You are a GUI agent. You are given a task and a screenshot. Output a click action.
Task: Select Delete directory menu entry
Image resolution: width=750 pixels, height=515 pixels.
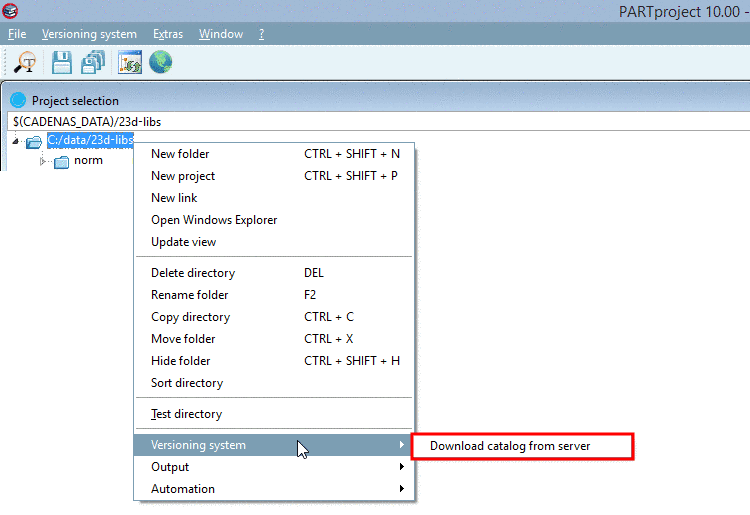[x=274, y=273]
